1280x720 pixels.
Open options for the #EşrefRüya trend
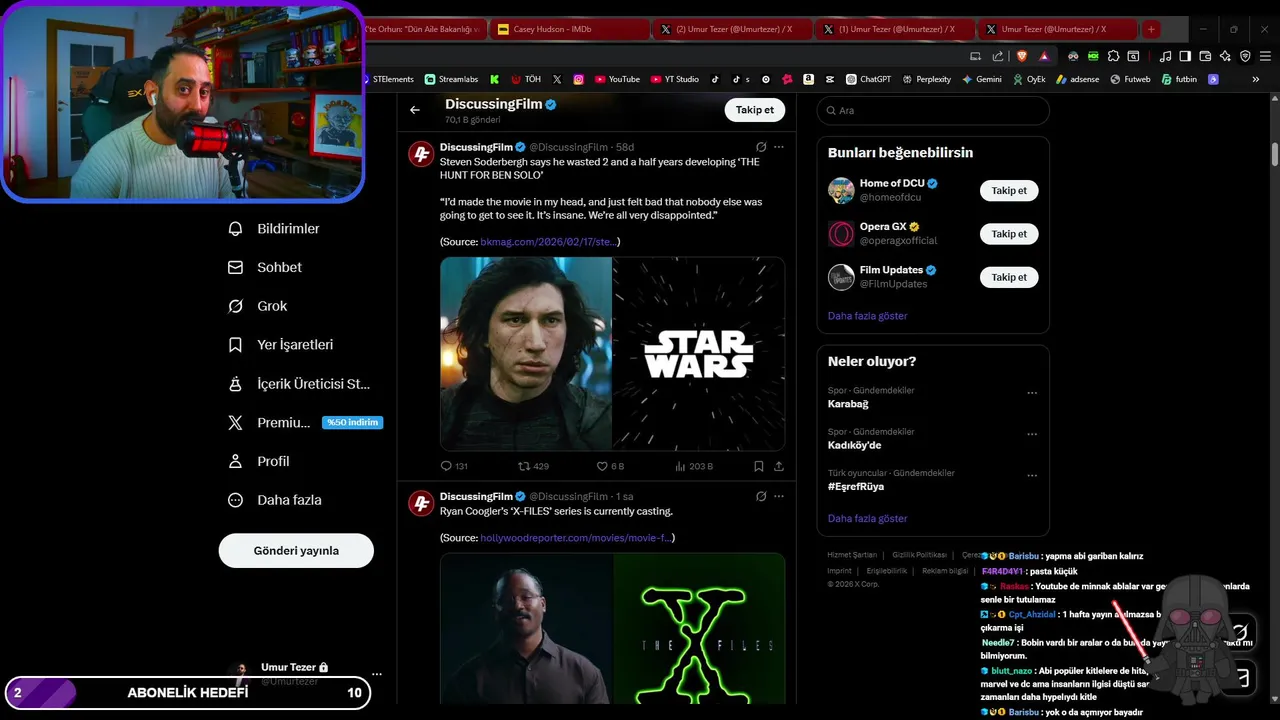pyautogui.click(x=1032, y=476)
